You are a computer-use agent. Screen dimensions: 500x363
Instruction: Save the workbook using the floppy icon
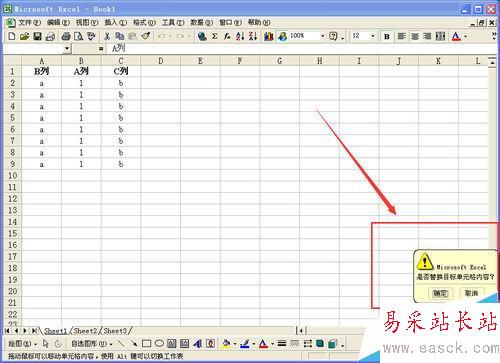pyautogui.click(x=37, y=36)
